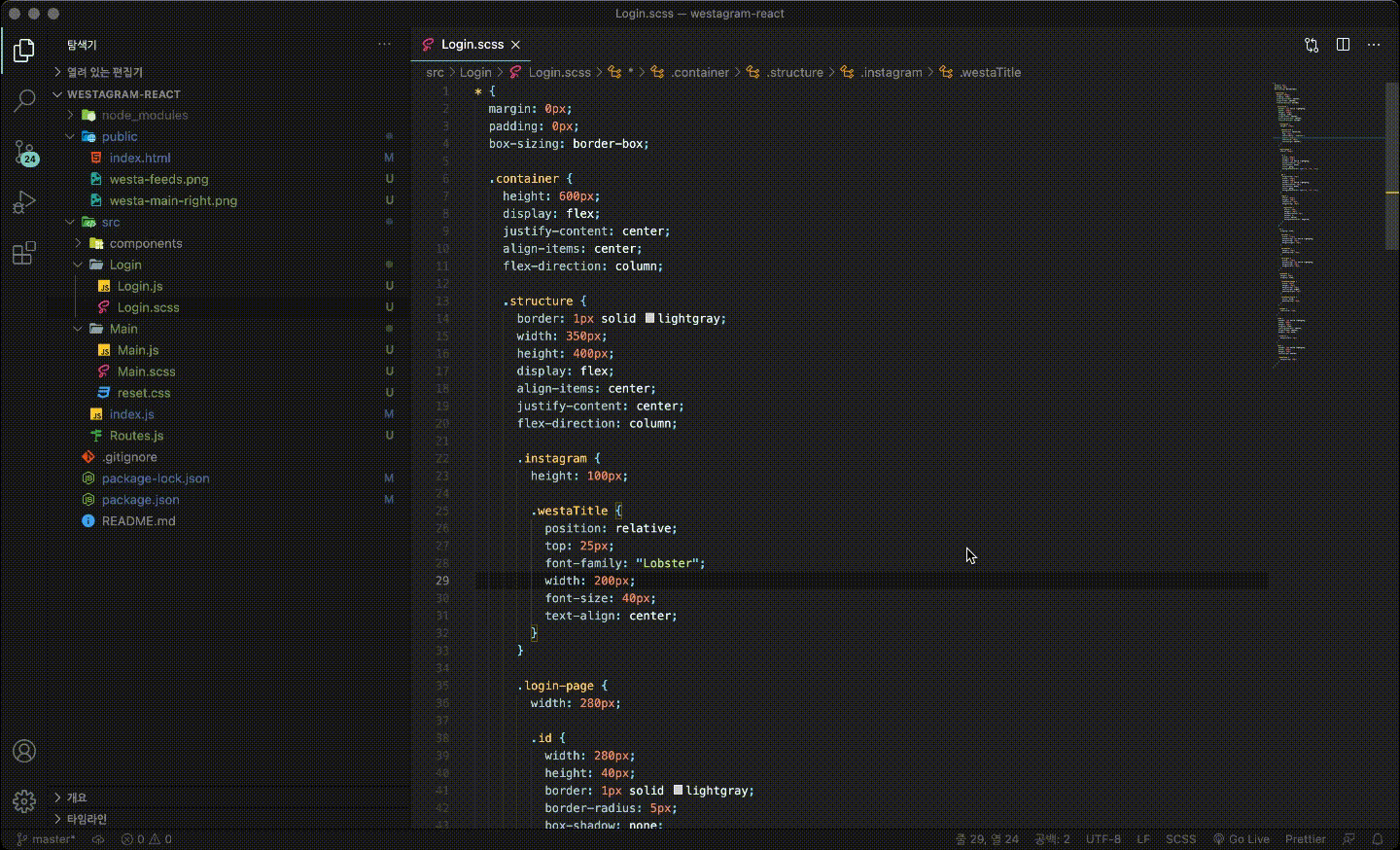Image resolution: width=1400 pixels, height=850 pixels.
Task: Open Main.scss file
Action: pos(228,372)
